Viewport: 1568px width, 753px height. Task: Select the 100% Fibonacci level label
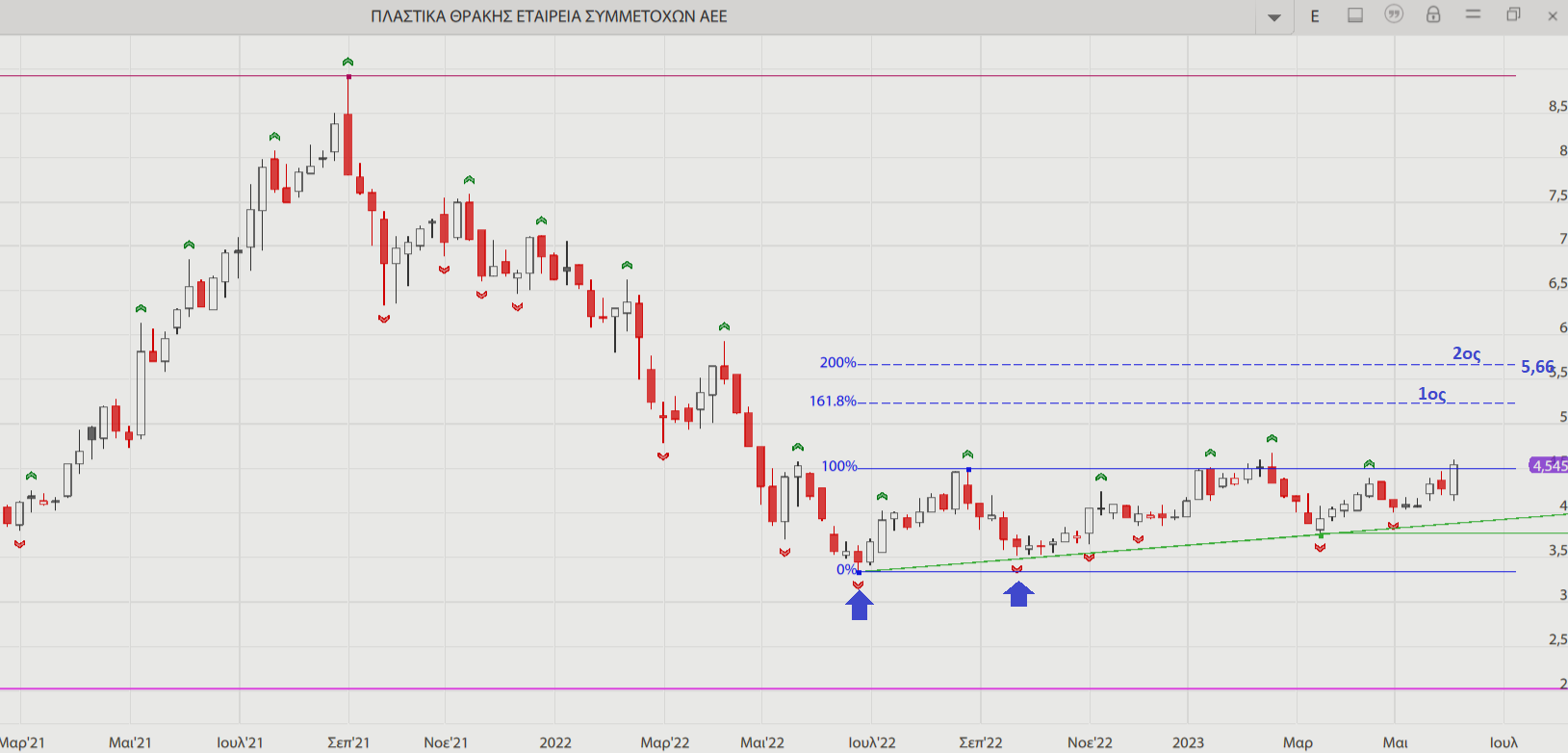838,466
